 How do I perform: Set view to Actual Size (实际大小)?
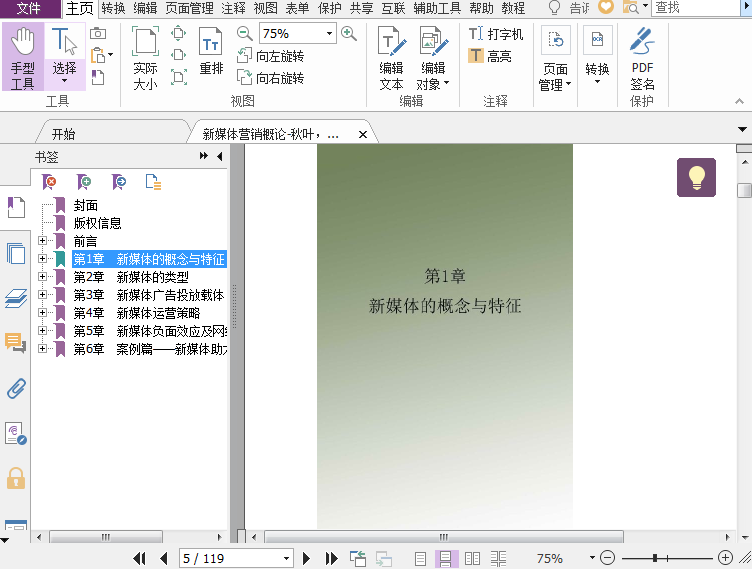click(x=145, y=58)
